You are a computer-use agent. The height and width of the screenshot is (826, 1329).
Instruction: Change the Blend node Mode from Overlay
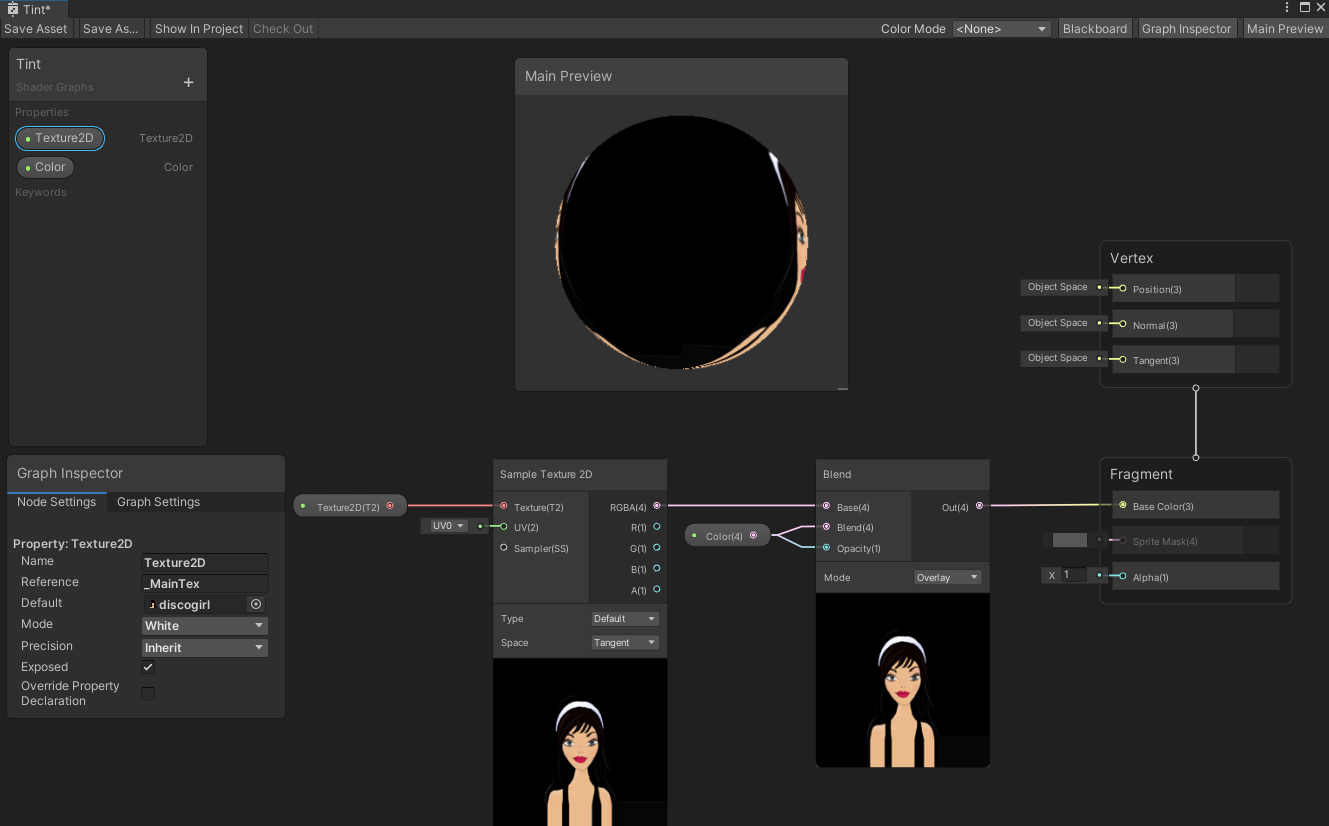coord(947,577)
